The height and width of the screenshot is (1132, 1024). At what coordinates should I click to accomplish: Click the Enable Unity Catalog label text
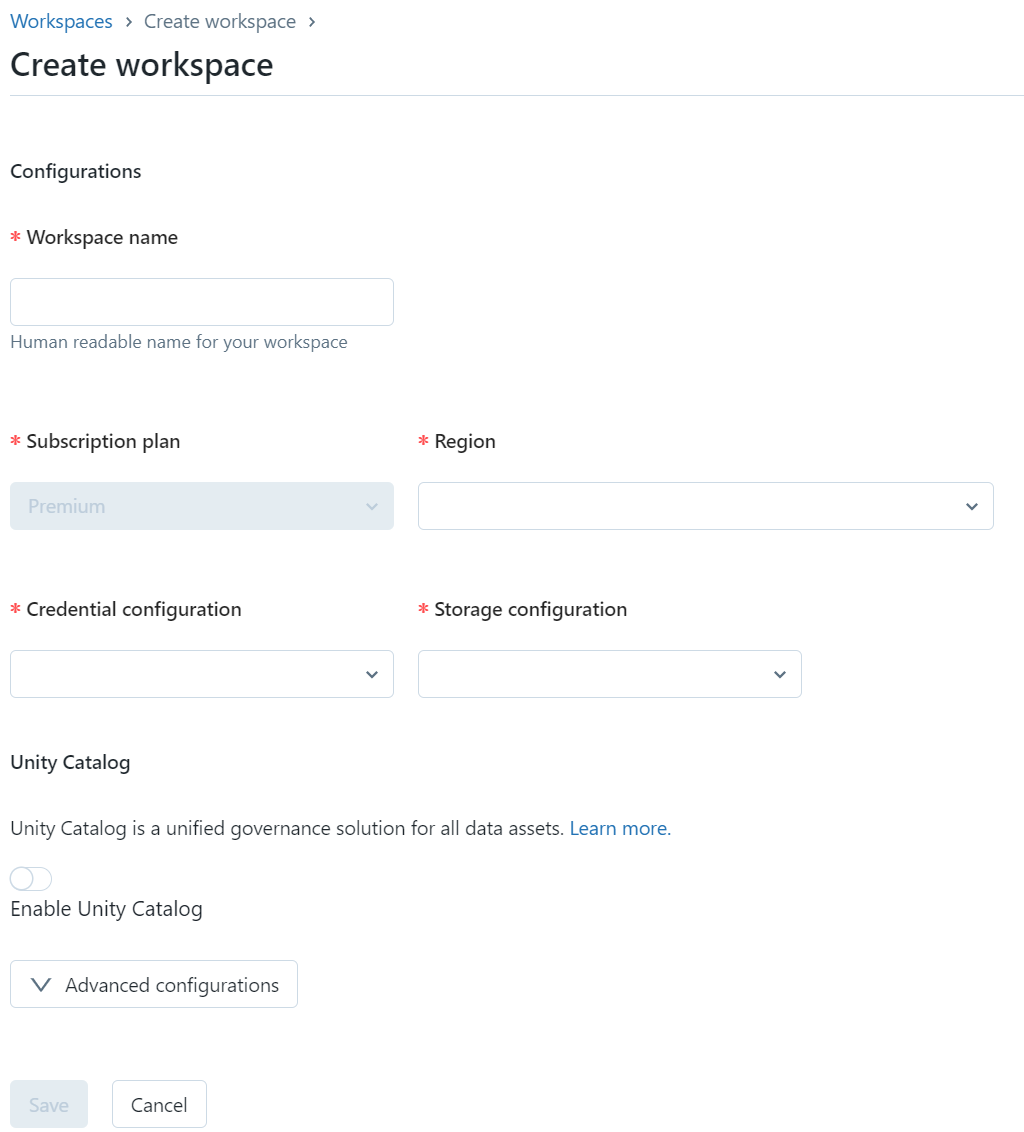106,909
